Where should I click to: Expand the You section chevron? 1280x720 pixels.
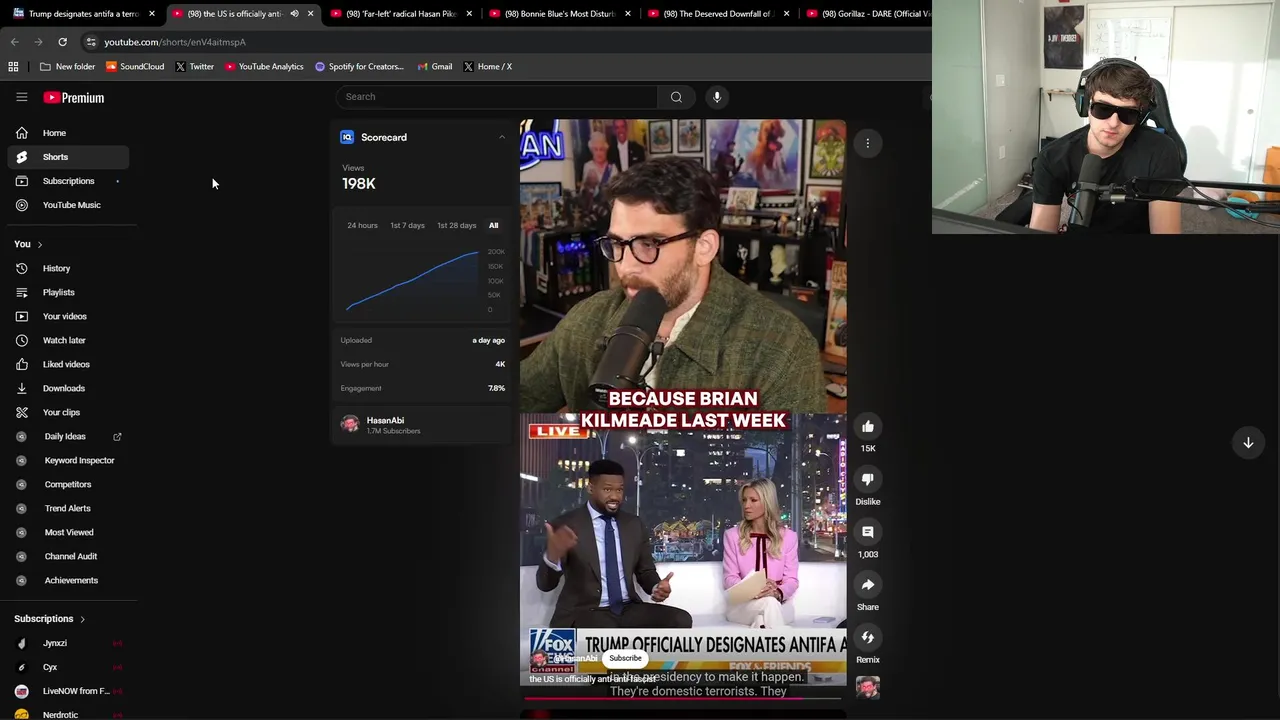tap(39, 244)
